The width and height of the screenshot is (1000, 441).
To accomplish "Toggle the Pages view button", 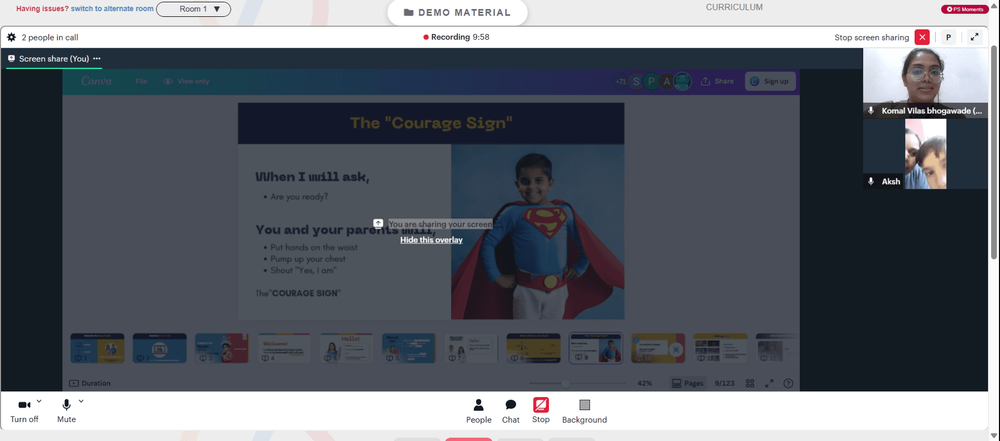I will pos(688,384).
